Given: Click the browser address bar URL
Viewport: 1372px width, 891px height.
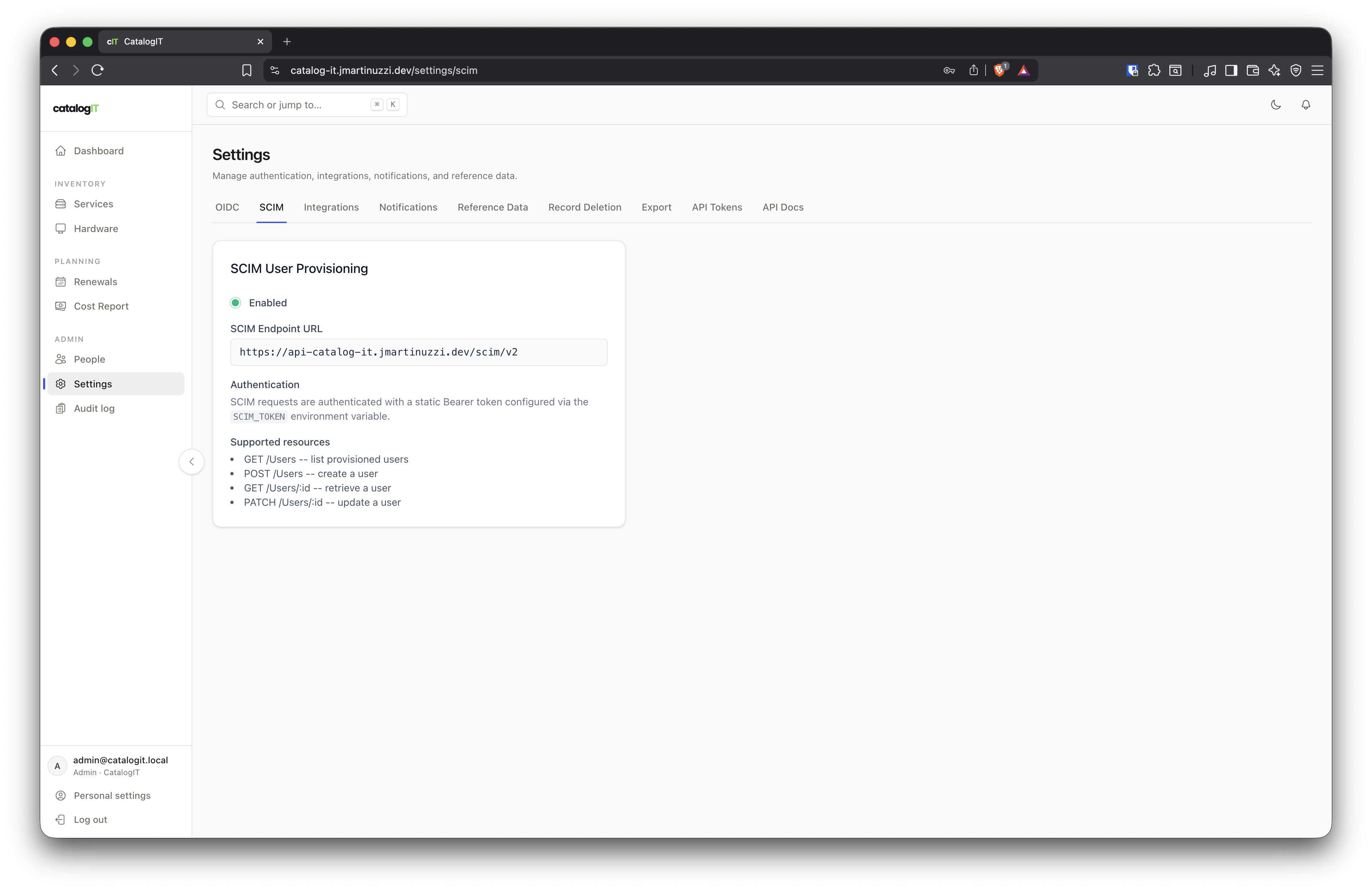Looking at the screenshot, I should (x=384, y=70).
